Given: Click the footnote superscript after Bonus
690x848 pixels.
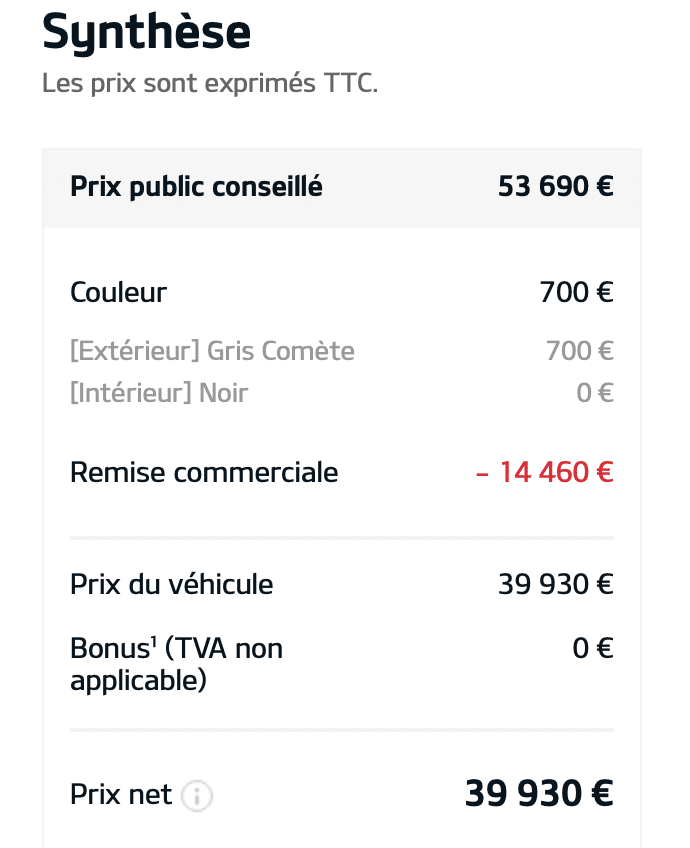Looking at the screenshot, I should pos(153,642).
